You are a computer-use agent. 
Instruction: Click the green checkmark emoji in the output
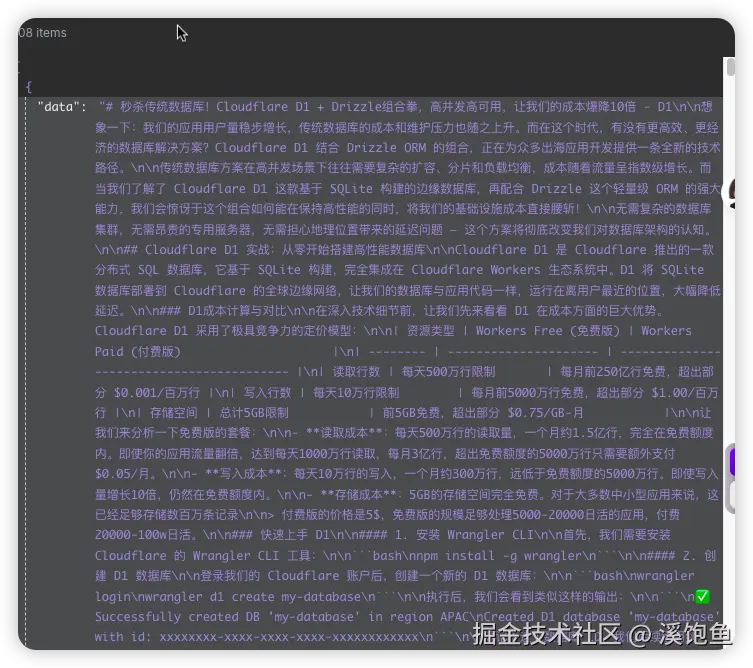click(x=702, y=596)
